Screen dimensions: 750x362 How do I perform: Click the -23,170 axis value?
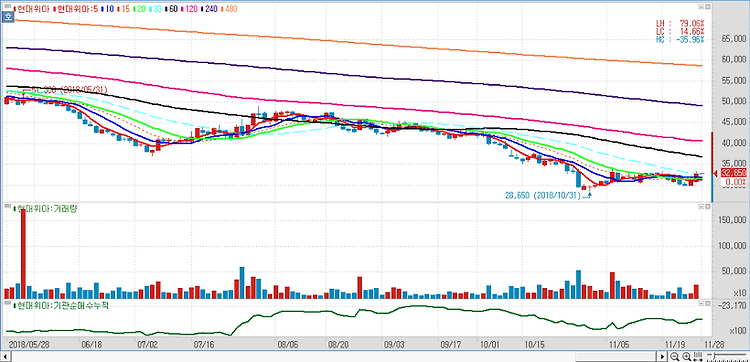pyautogui.click(x=732, y=305)
